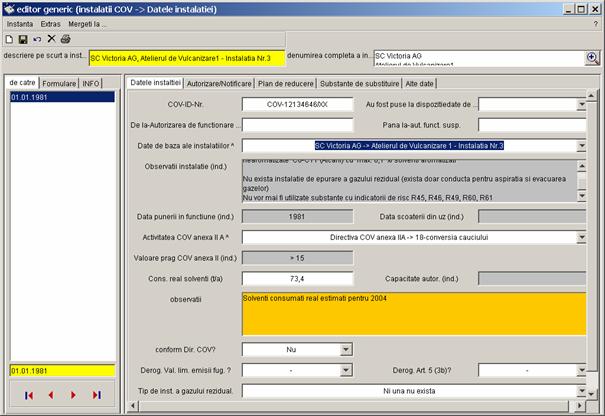Click the undo arrow toolbar icon
Viewport: 605px width, 416px height.
tap(37, 38)
